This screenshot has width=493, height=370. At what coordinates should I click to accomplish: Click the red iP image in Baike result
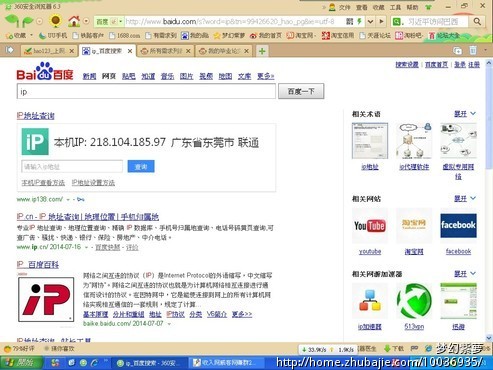pos(46,299)
